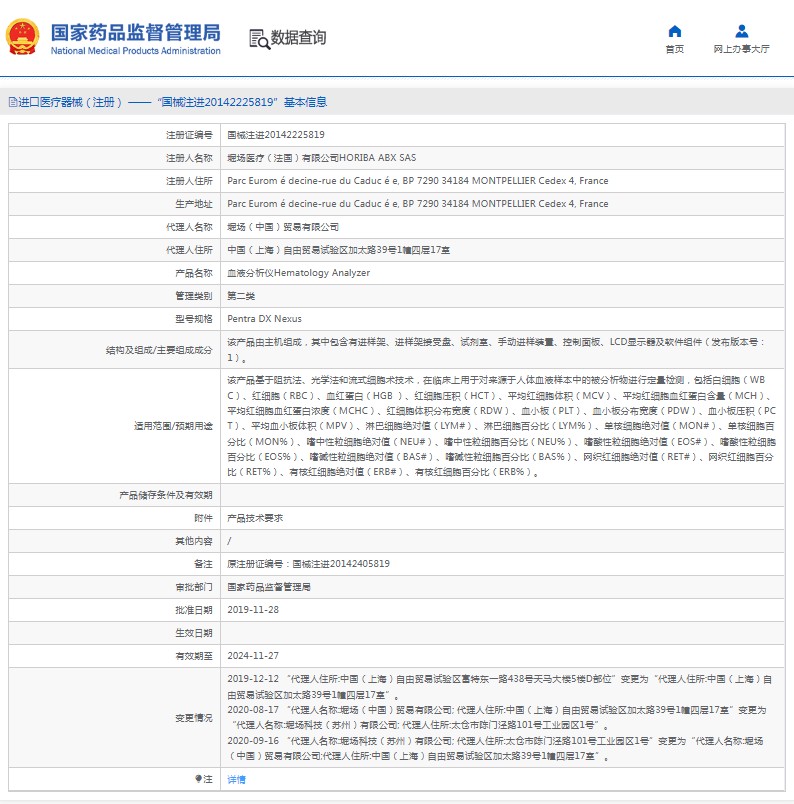Click 堀场（中国）贸易有限公司 agent name
The image size is (794, 804).
pyautogui.click(x=283, y=227)
